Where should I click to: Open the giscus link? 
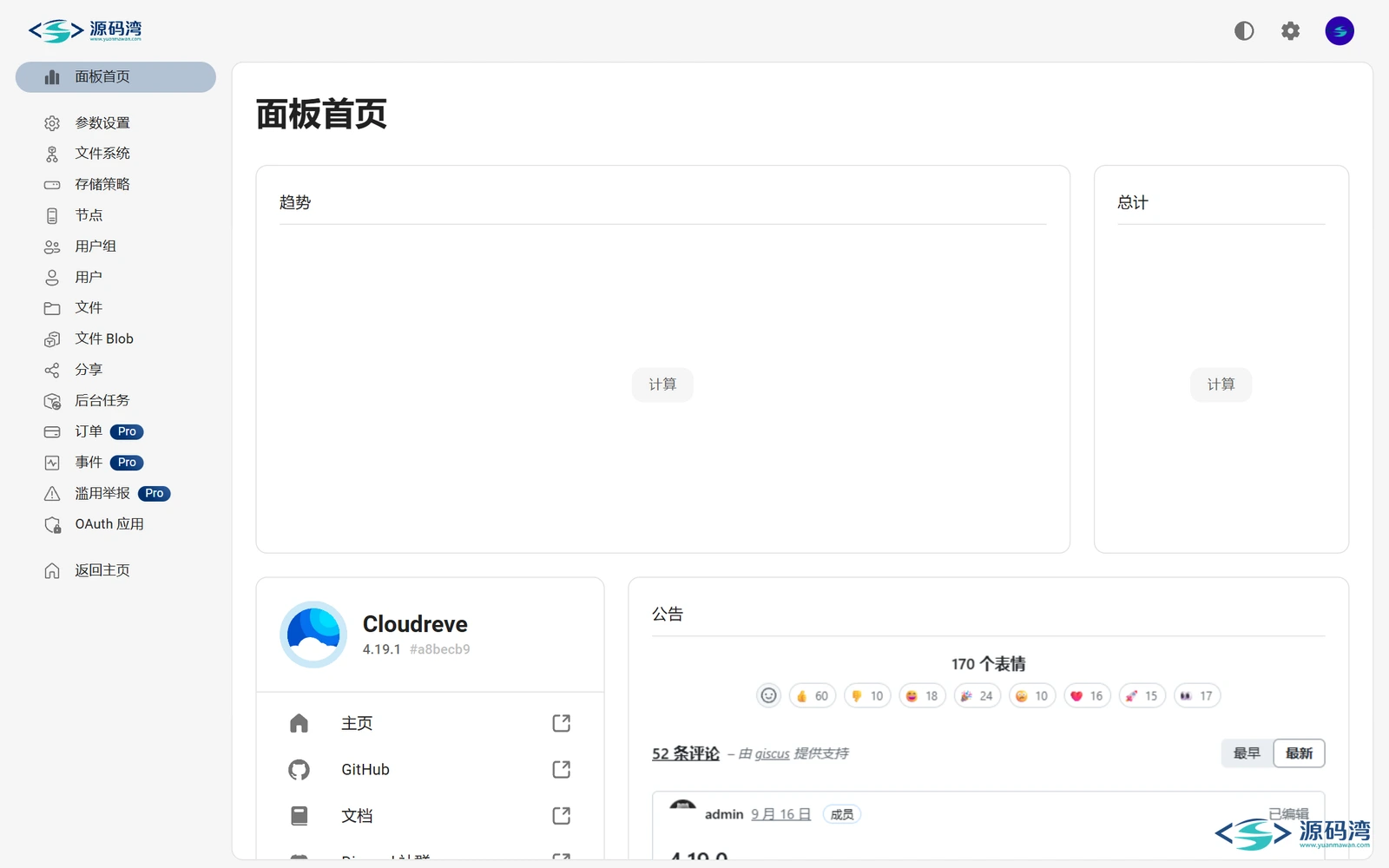click(x=772, y=753)
